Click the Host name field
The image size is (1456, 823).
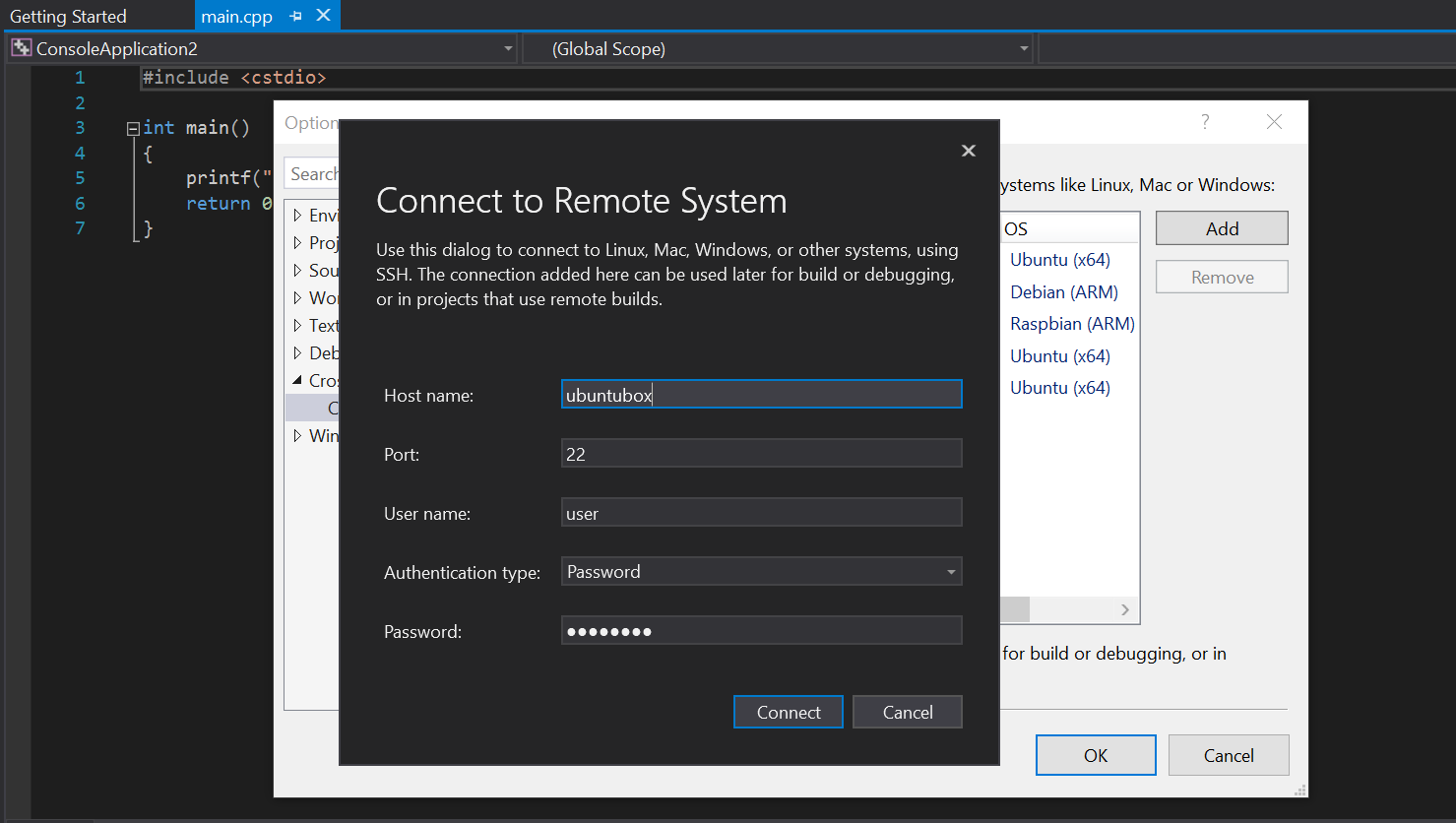coord(761,395)
